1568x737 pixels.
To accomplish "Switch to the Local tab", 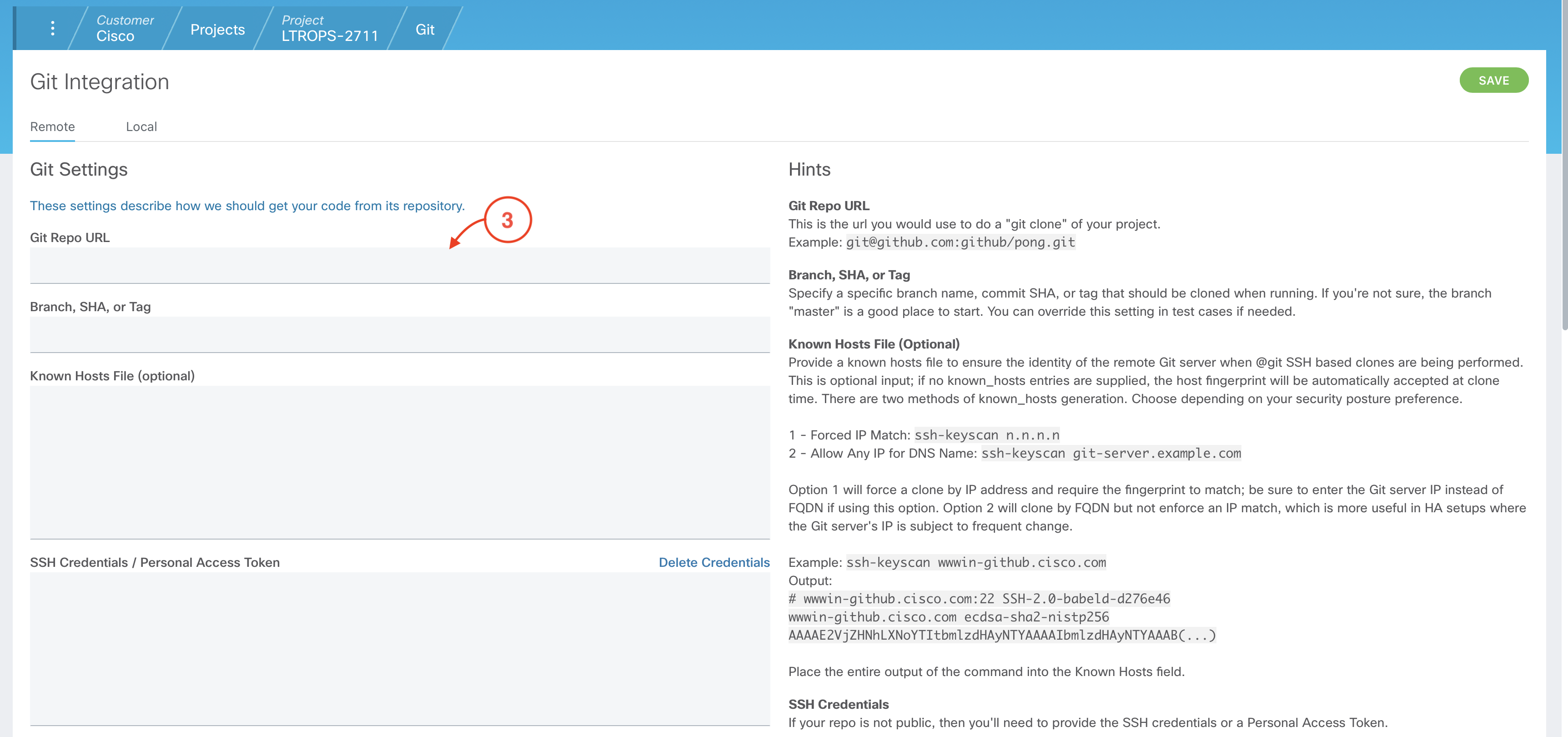I will click(141, 126).
